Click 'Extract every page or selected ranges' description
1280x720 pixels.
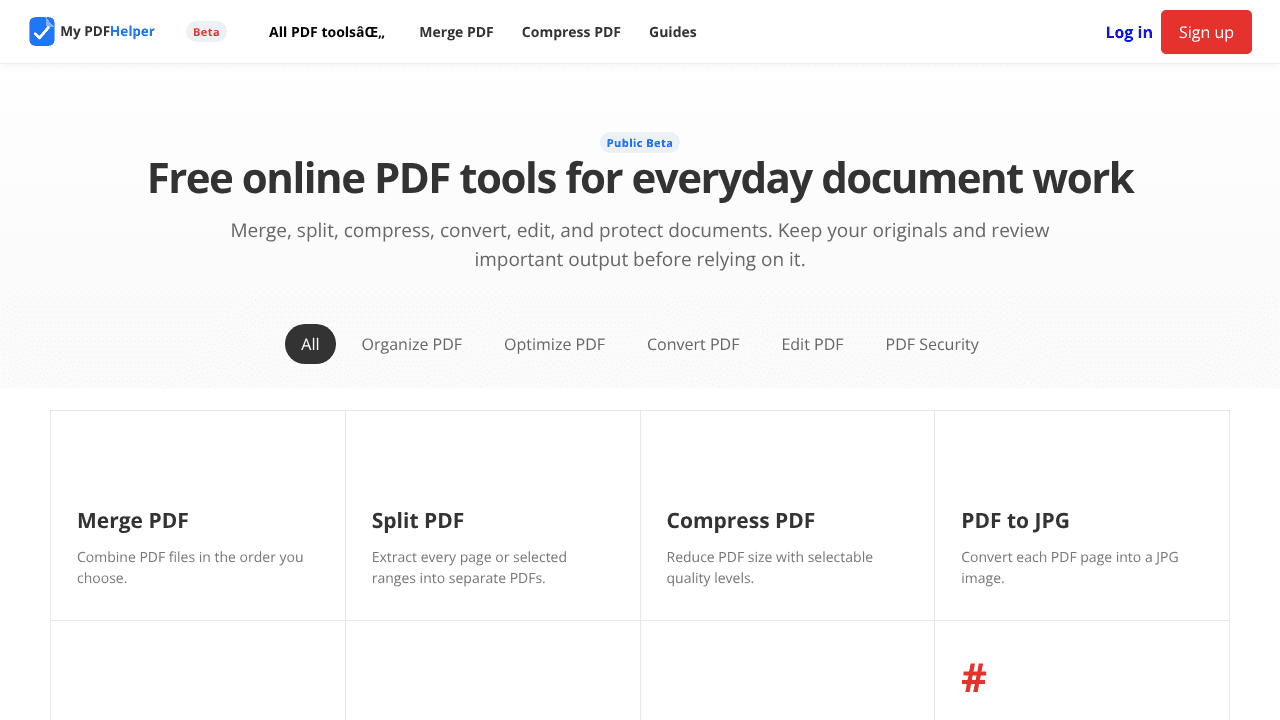[x=469, y=567]
